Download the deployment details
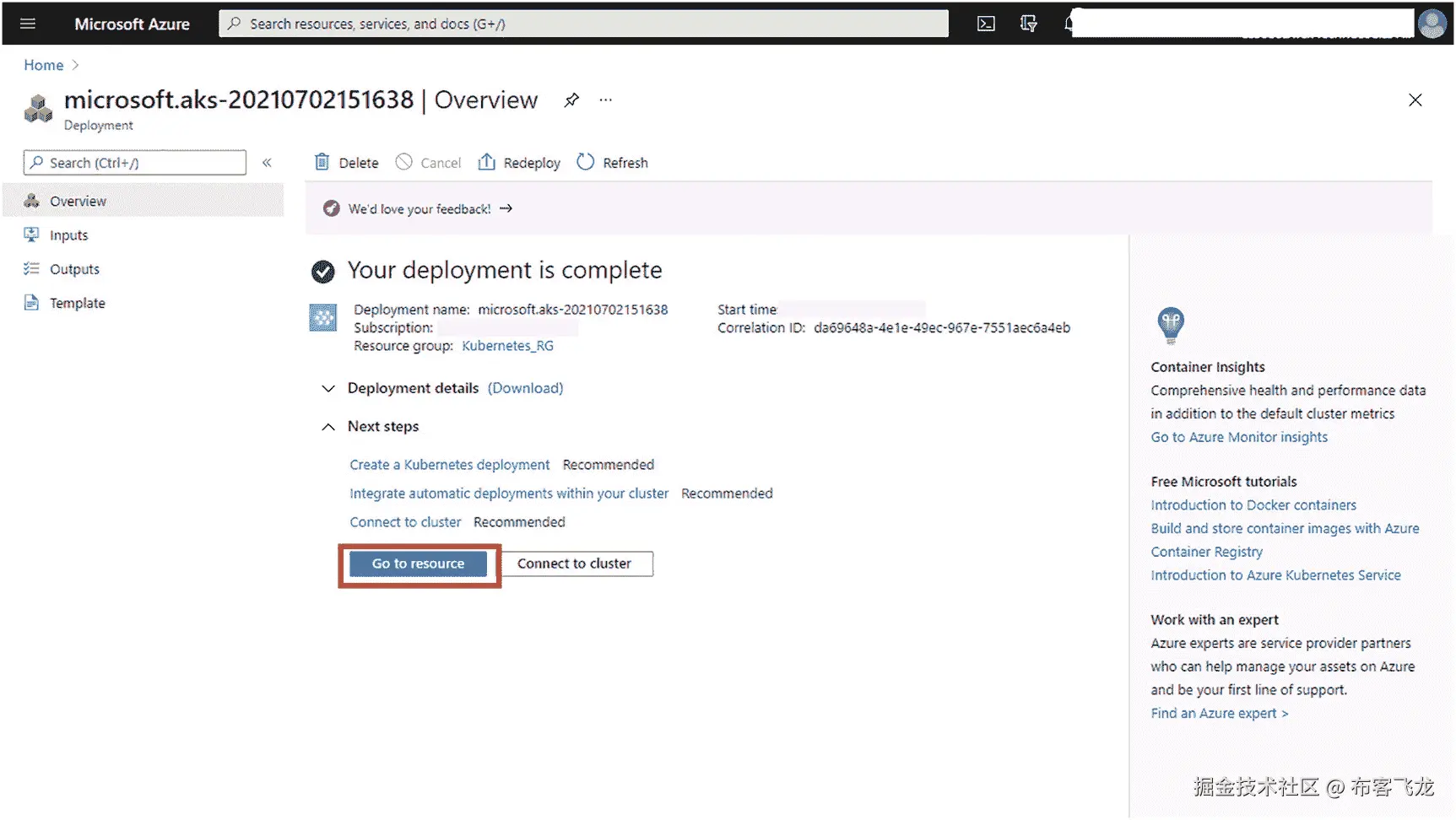 pyautogui.click(x=525, y=388)
